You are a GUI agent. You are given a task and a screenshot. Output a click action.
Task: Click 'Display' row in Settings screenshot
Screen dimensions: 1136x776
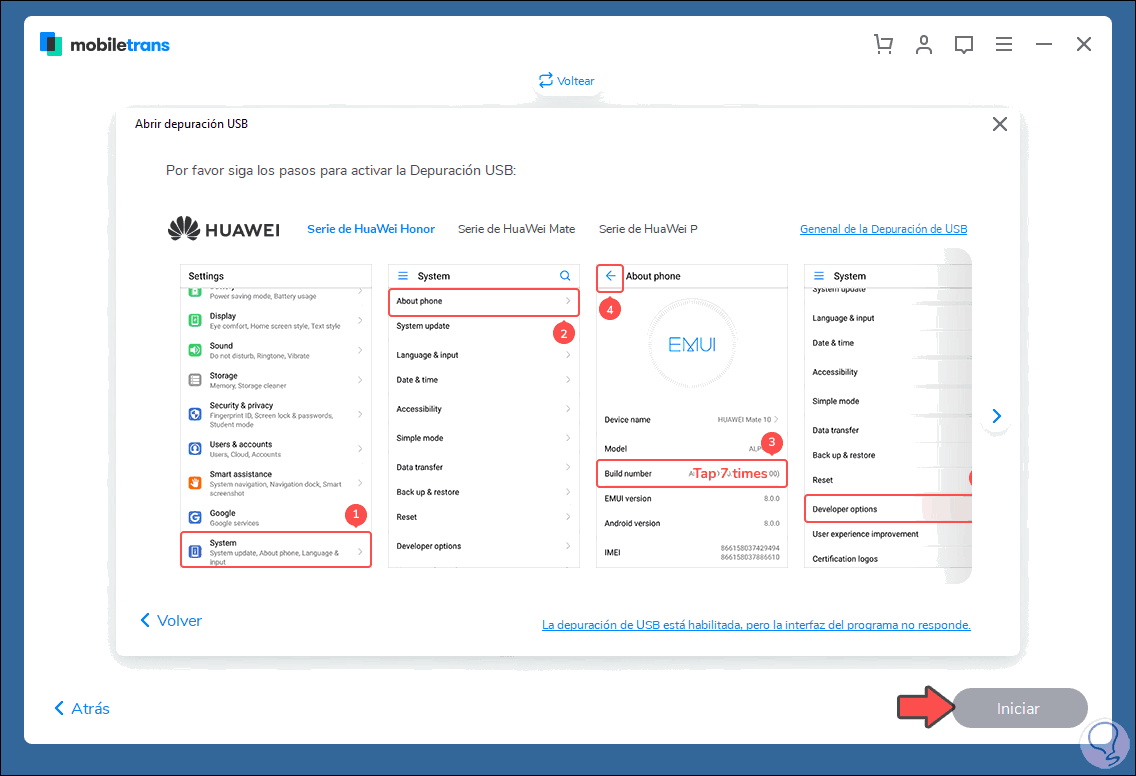pos(275,320)
